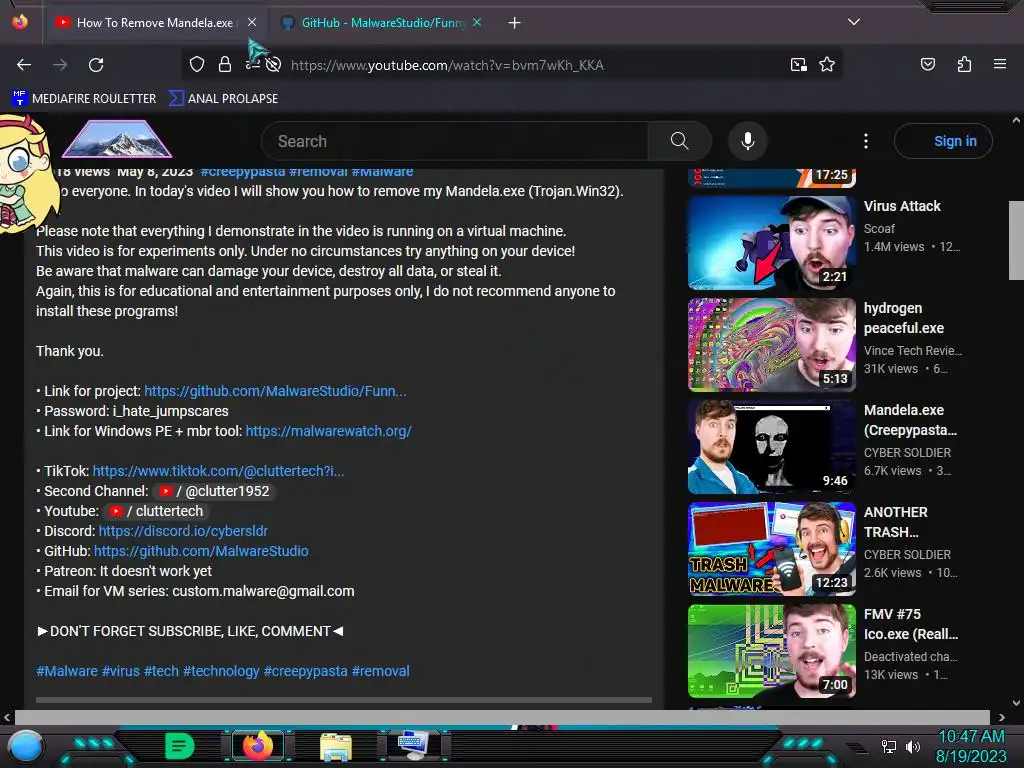1024x768 pixels.
Task: Click the #removal hashtag at description bottom
Action: 381,671
